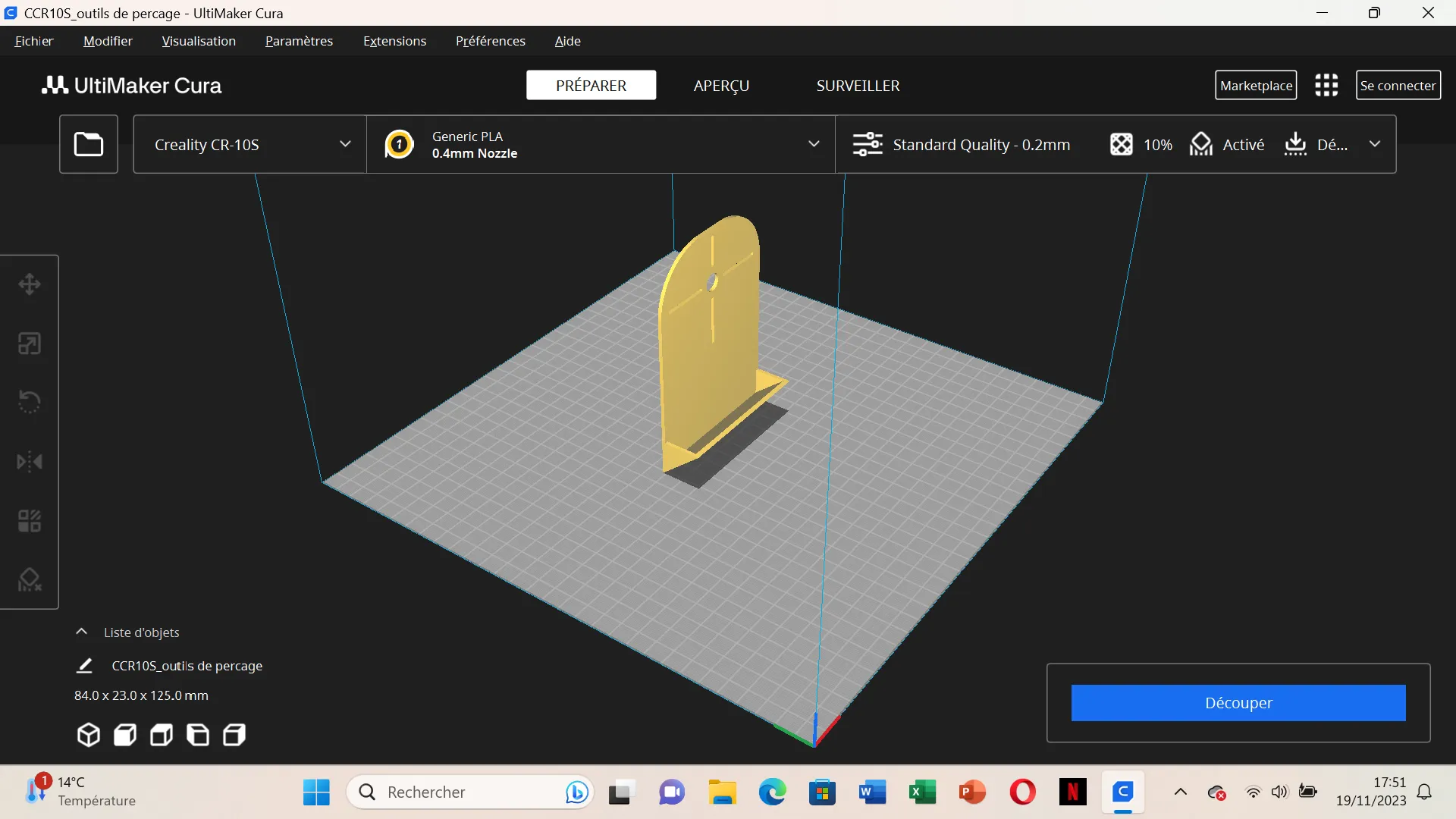The width and height of the screenshot is (1456, 819).
Task: Open the Ultimaker apps grid icon
Action: pyautogui.click(x=1326, y=86)
